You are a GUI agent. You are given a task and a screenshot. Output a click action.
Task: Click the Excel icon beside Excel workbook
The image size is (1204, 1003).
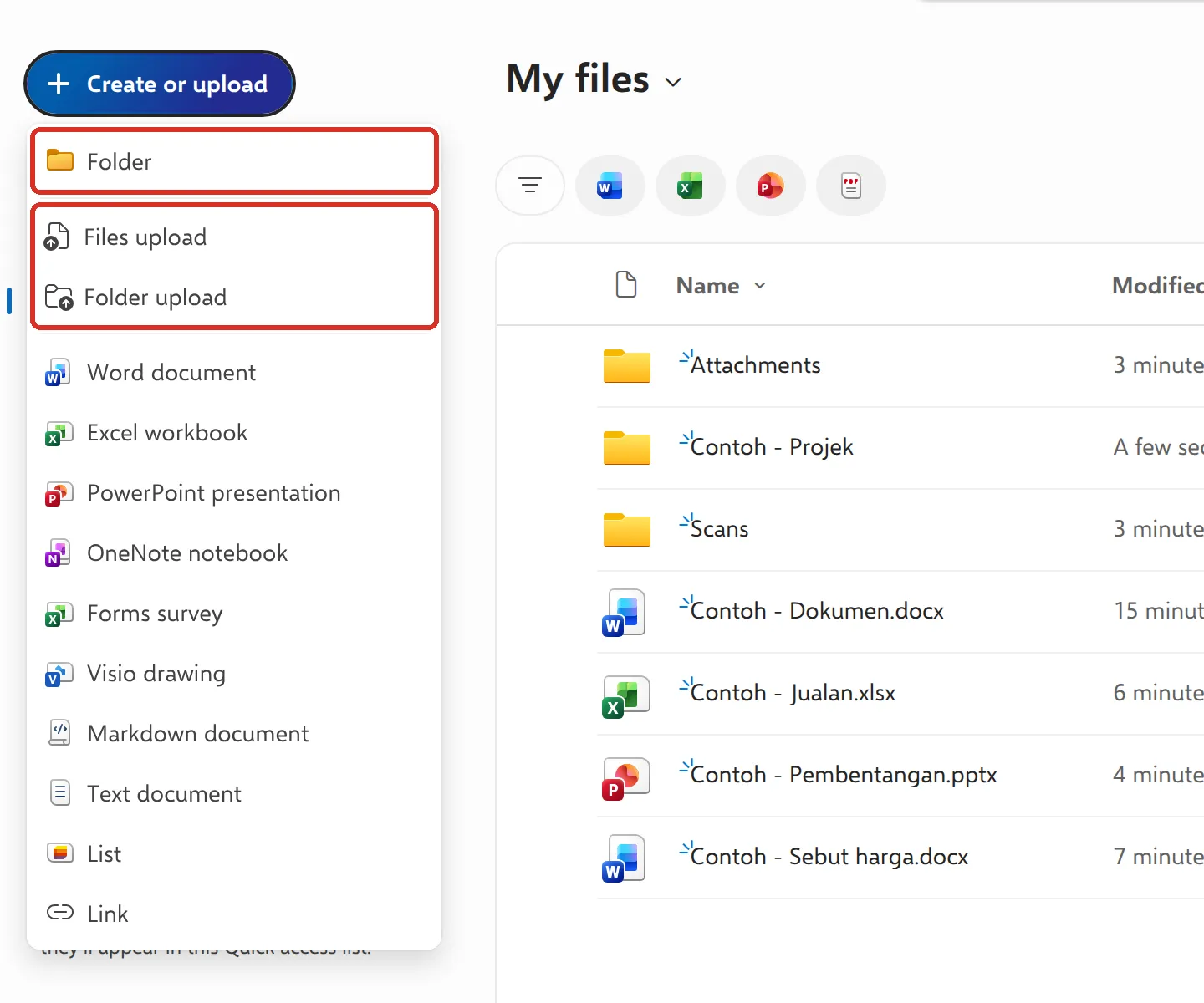(x=58, y=433)
